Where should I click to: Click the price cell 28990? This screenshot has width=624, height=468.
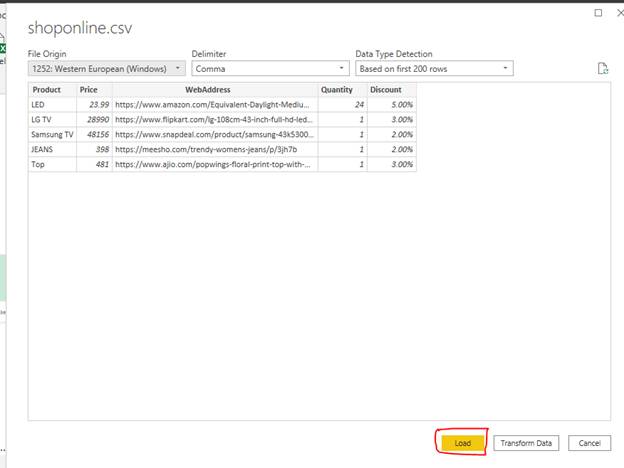coord(94,119)
